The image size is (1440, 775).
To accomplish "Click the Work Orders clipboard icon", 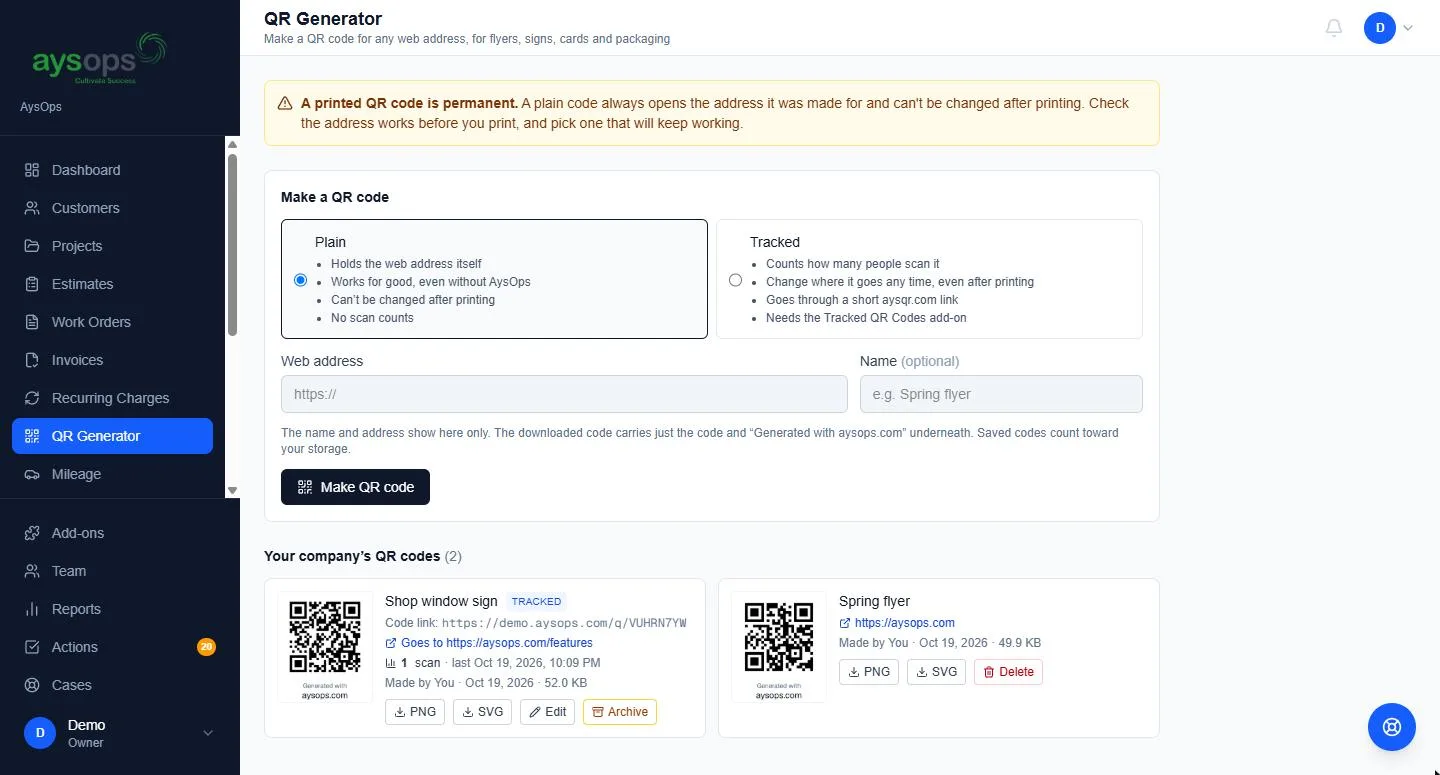I will coord(32,322).
